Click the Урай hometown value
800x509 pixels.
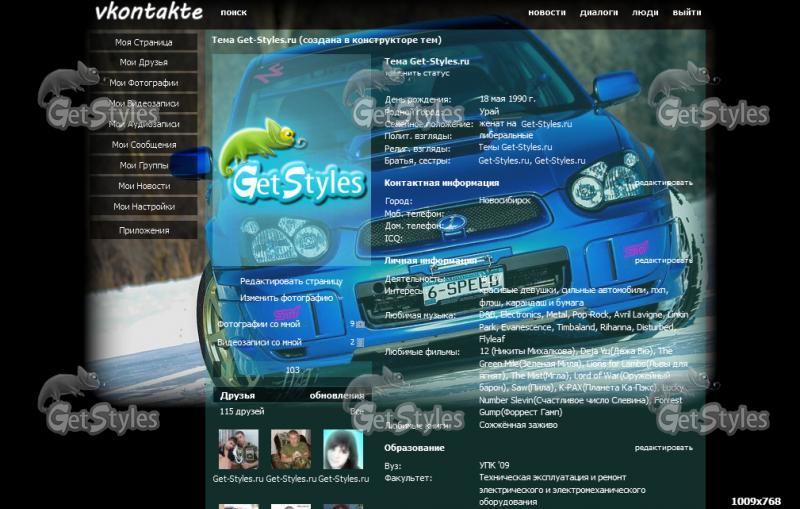[x=489, y=112]
